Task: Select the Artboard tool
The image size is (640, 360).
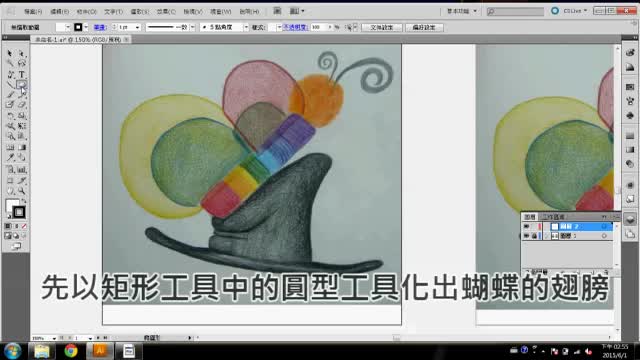Action: (10, 180)
